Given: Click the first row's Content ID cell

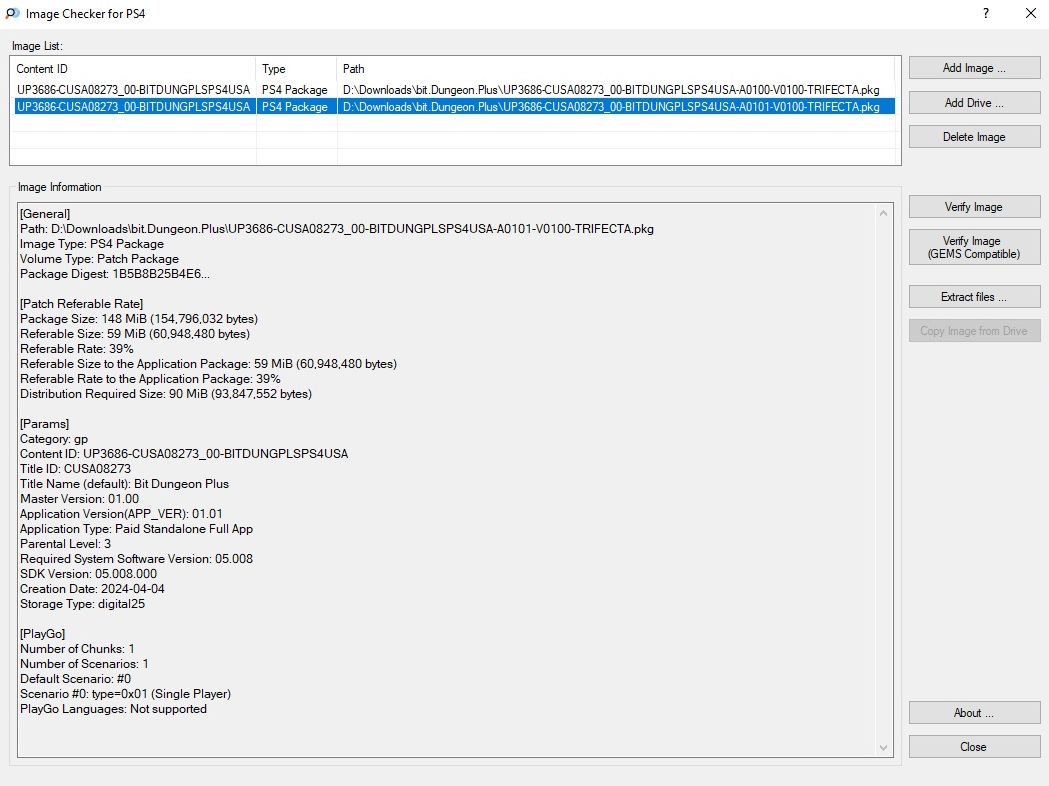Looking at the screenshot, I should pos(133,90).
